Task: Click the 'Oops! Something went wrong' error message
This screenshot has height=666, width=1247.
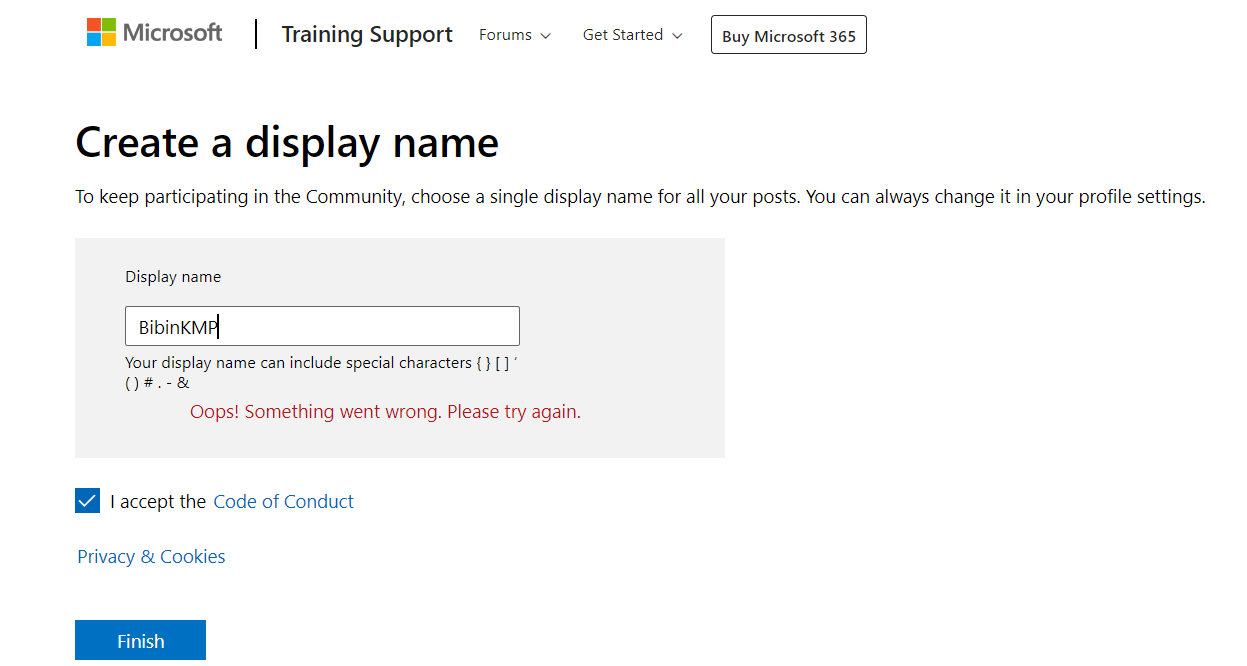Action: [385, 412]
